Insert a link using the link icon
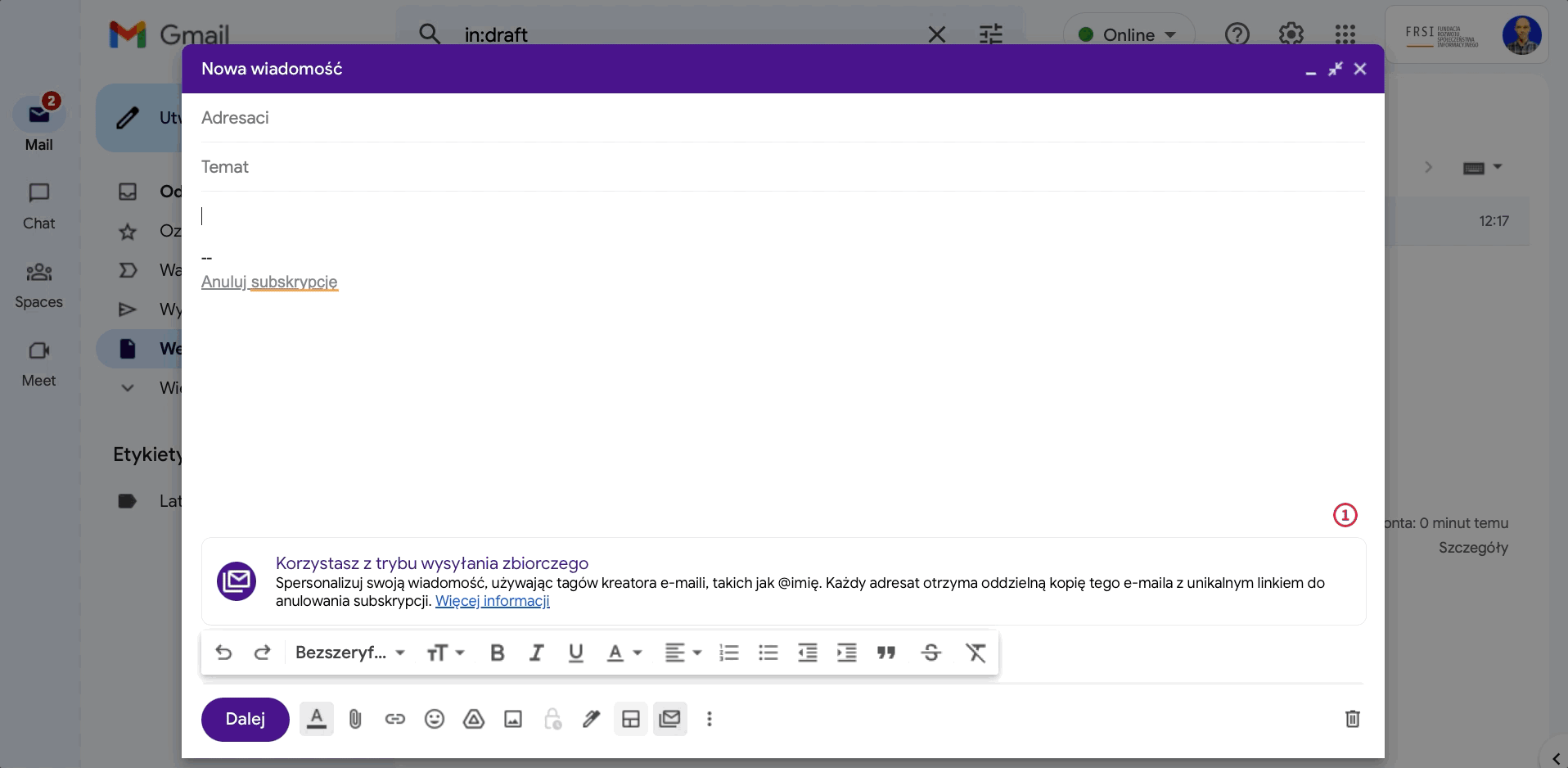The image size is (1568, 768). point(395,719)
